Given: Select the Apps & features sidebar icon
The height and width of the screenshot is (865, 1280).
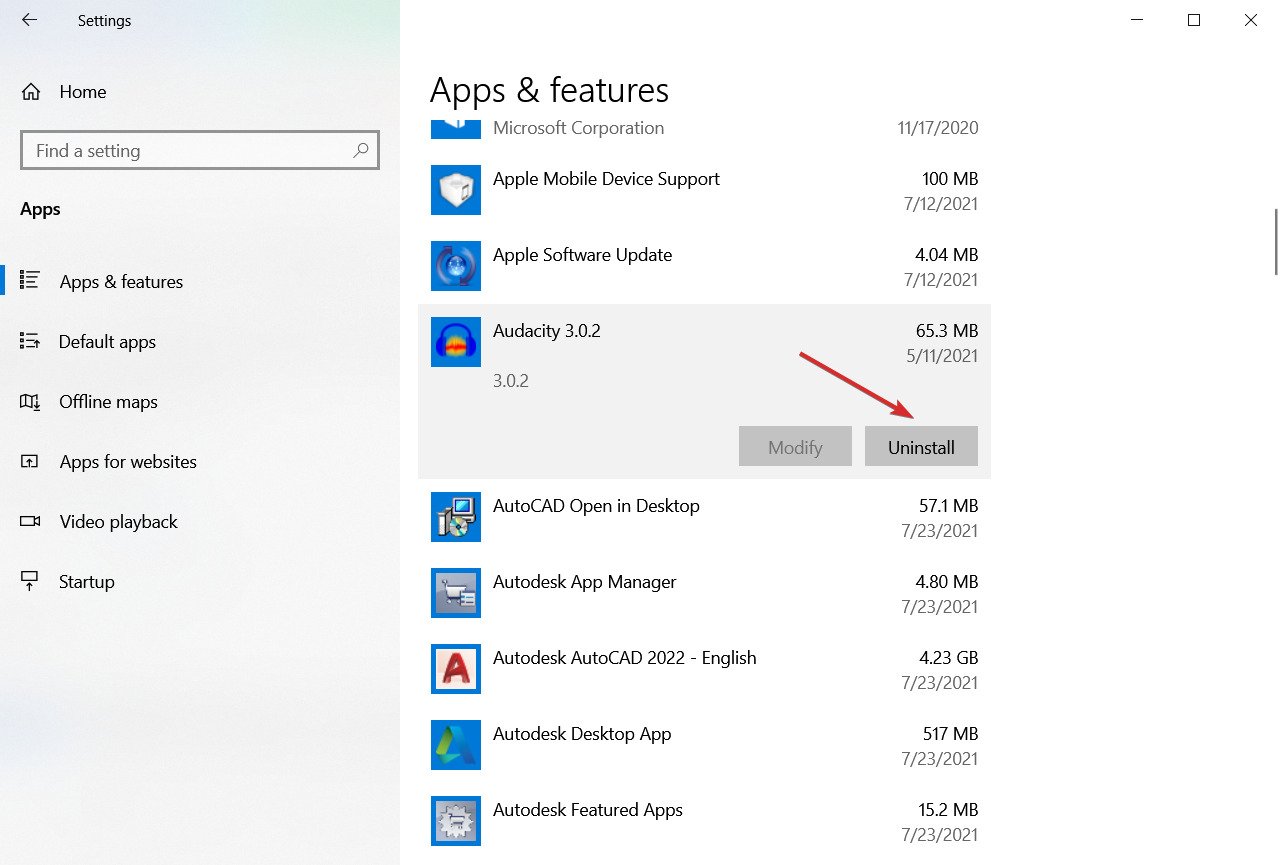Looking at the screenshot, I should click(29, 281).
